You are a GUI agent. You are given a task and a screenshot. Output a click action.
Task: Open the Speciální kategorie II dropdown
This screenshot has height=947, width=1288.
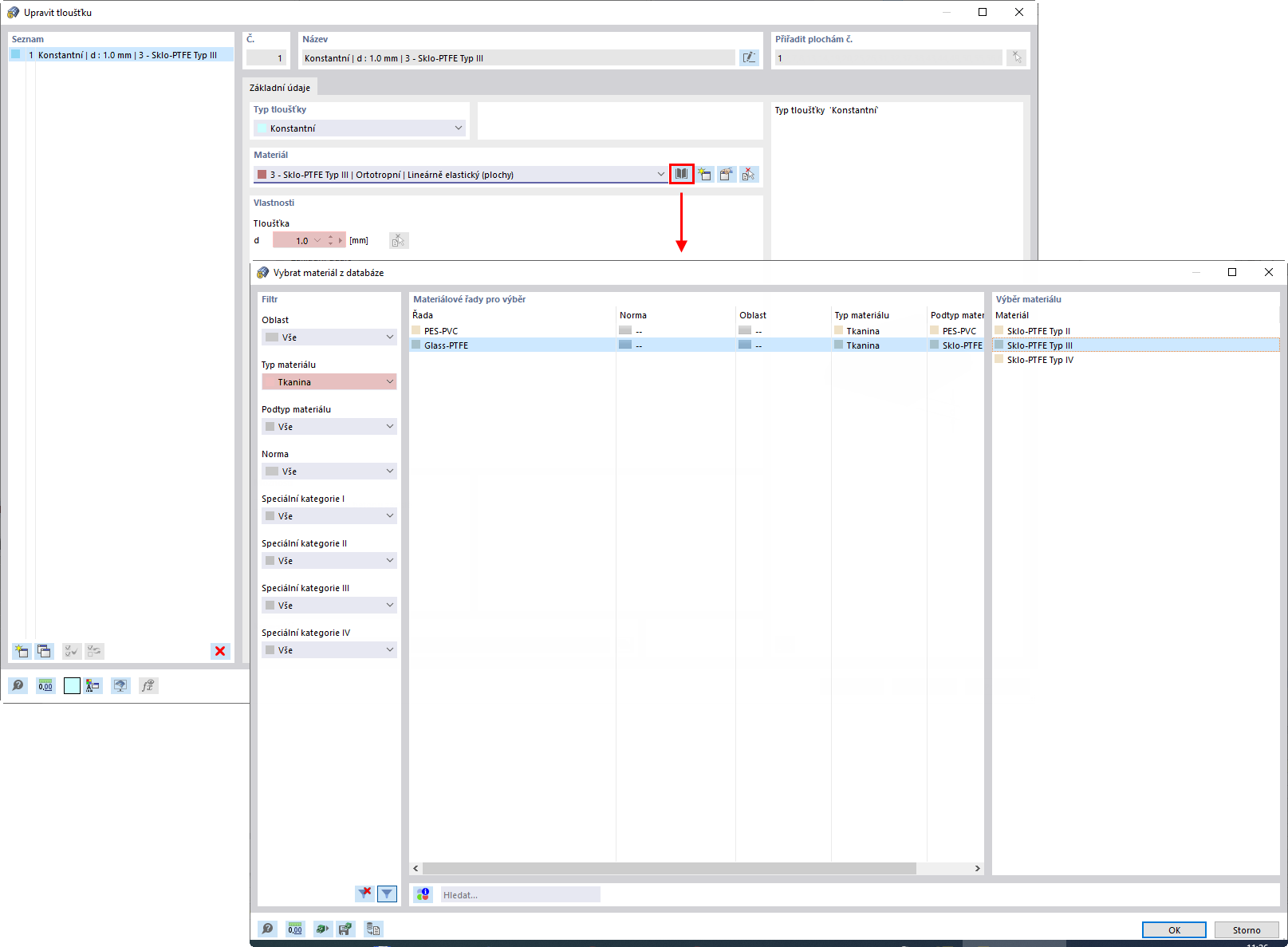(x=329, y=561)
